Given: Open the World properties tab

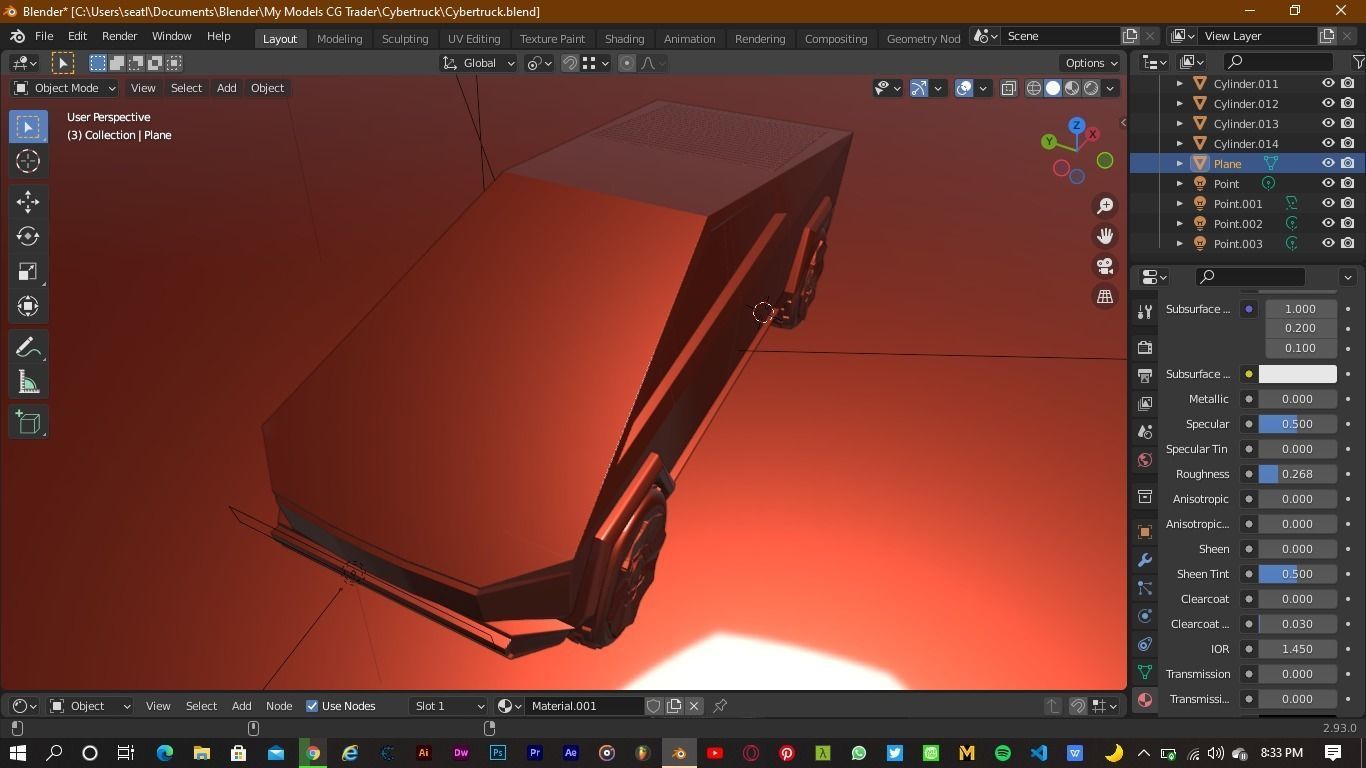Looking at the screenshot, I should (x=1145, y=460).
